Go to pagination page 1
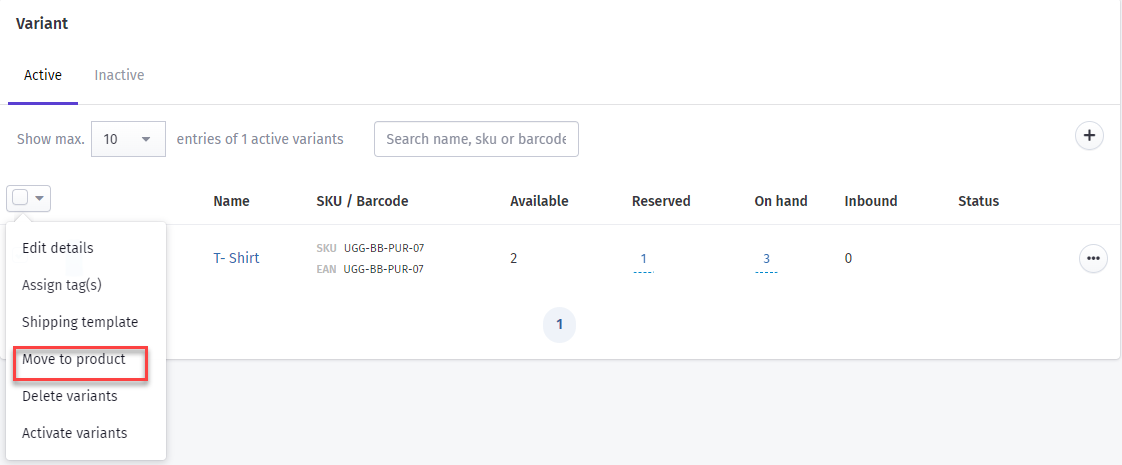The width and height of the screenshot is (1122, 465). pos(560,325)
